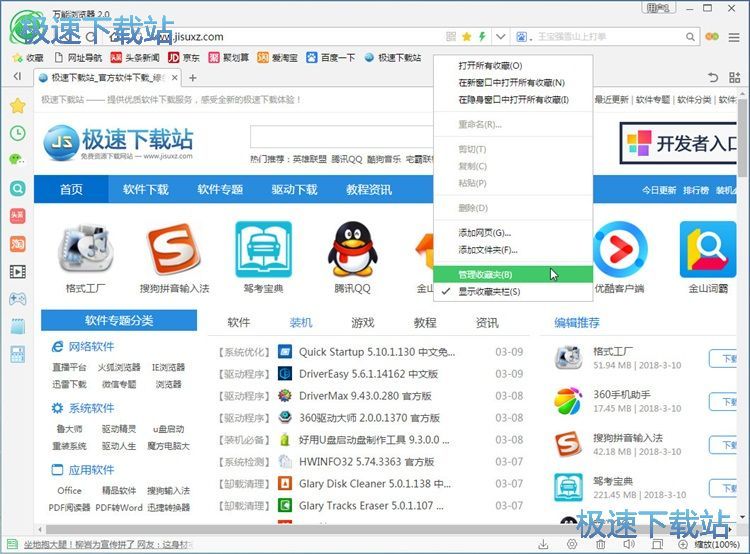The image size is (750, 554).
Task: Click the undo closed tab icon
Action: pyautogui.click(x=713, y=77)
